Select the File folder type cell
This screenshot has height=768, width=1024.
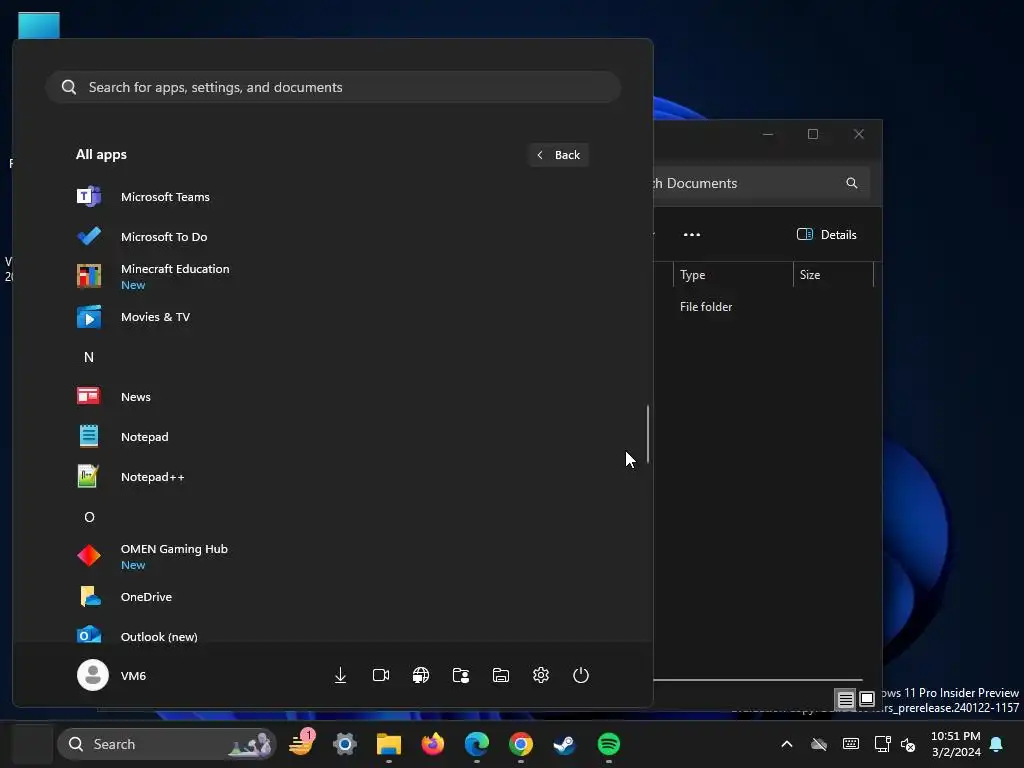706,307
